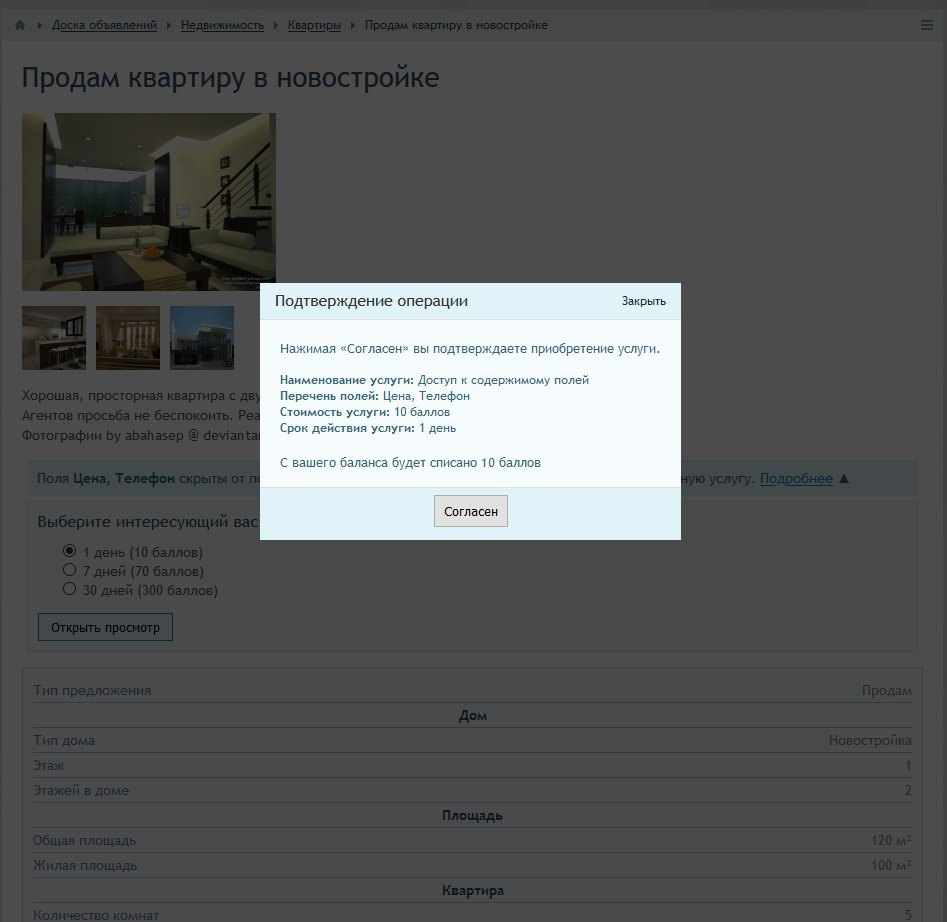Screen dimensions: 947x922
Task: Select the 1 день (10 баллов) option
Action: (x=70, y=551)
